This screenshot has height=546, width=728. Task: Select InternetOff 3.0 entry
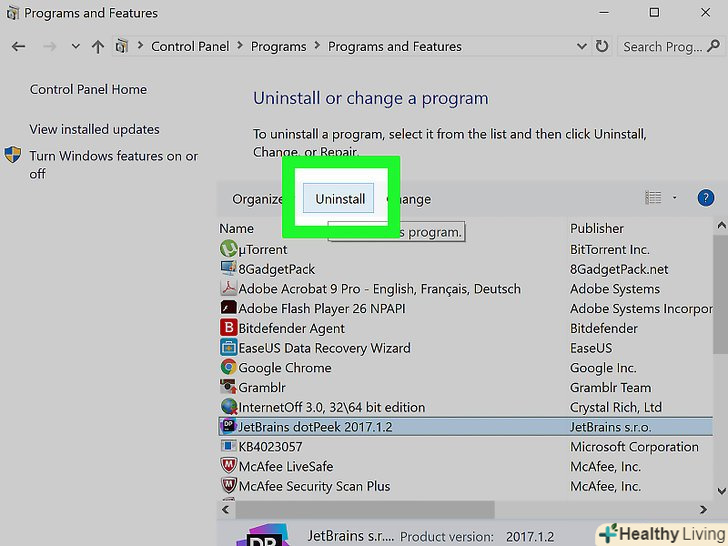point(332,407)
